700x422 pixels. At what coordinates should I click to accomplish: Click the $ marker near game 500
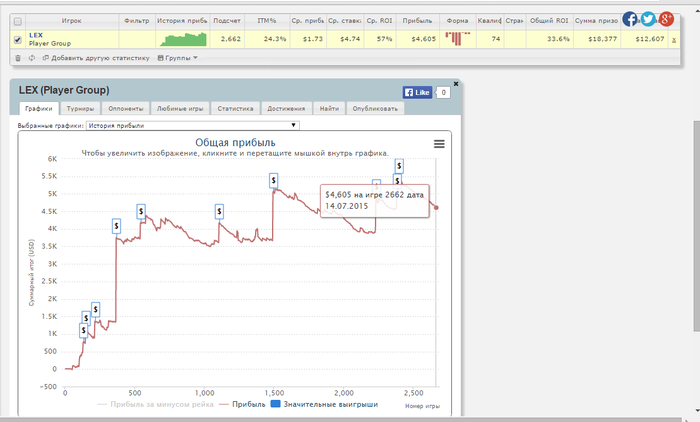[141, 211]
